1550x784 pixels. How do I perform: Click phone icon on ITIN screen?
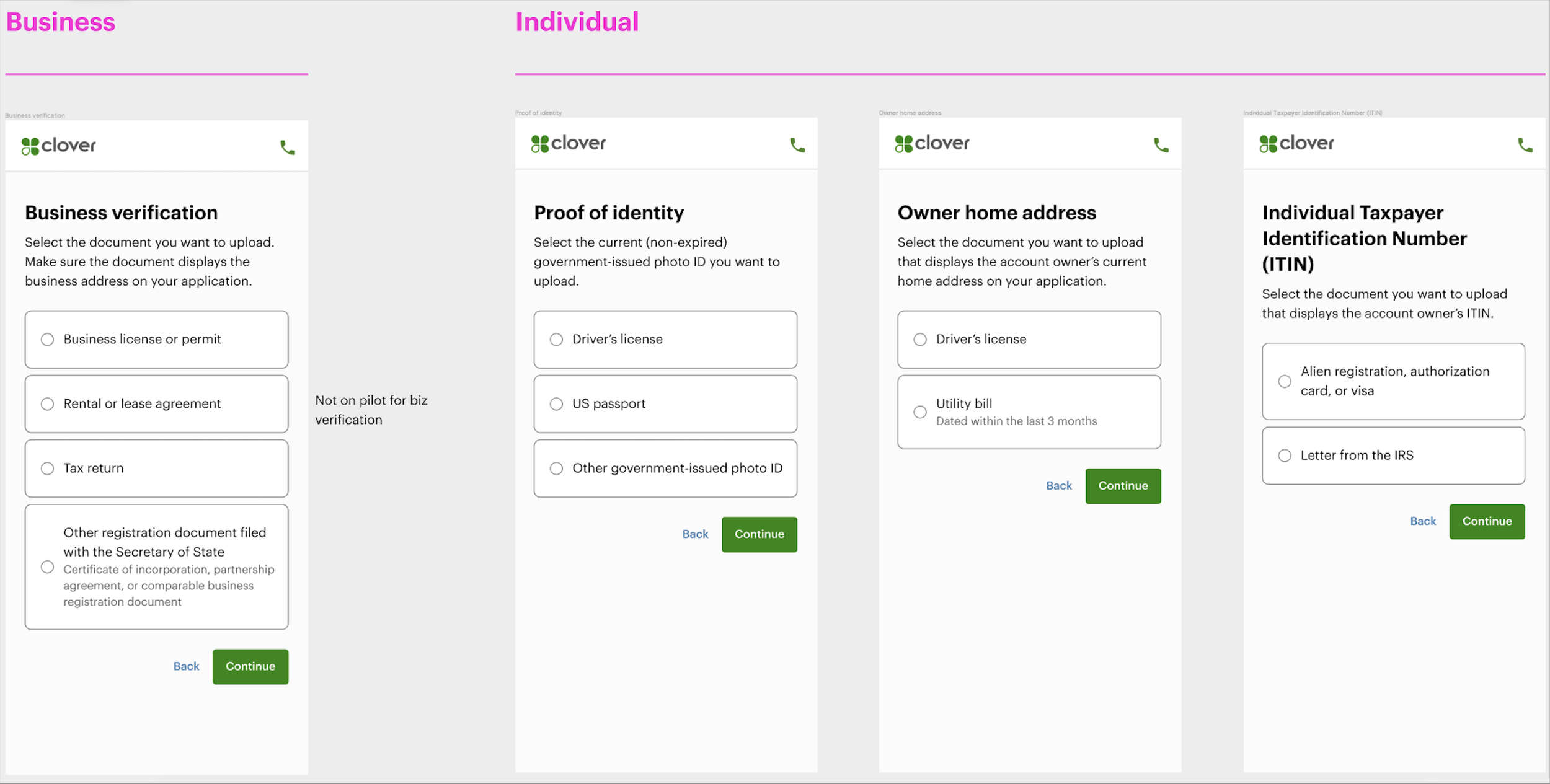click(x=1525, y=145)
